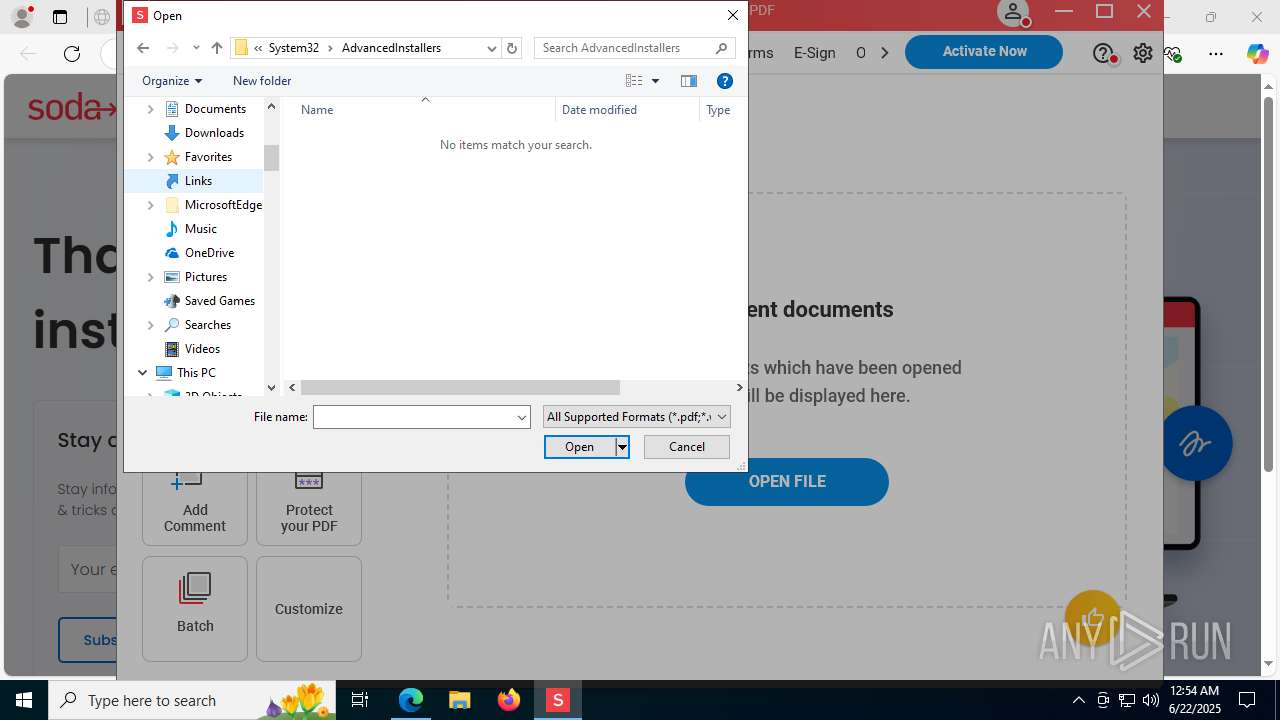Click OPEN FILE button in Soda PDF
The image size is (1280, 720).
787,482
